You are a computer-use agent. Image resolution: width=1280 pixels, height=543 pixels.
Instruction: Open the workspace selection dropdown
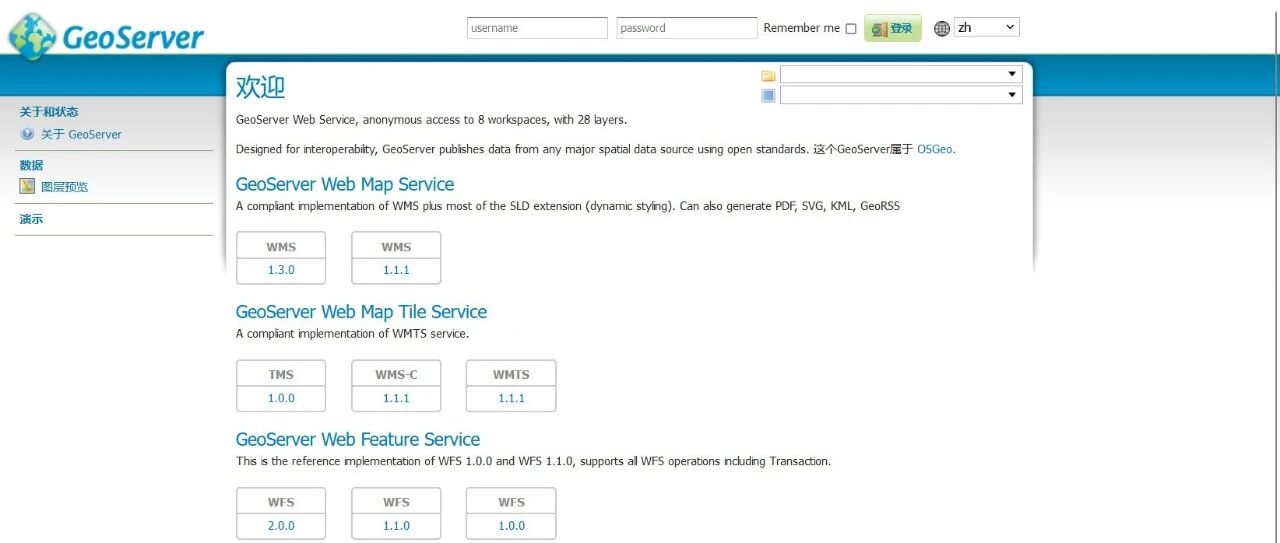(x=901, y=74)
